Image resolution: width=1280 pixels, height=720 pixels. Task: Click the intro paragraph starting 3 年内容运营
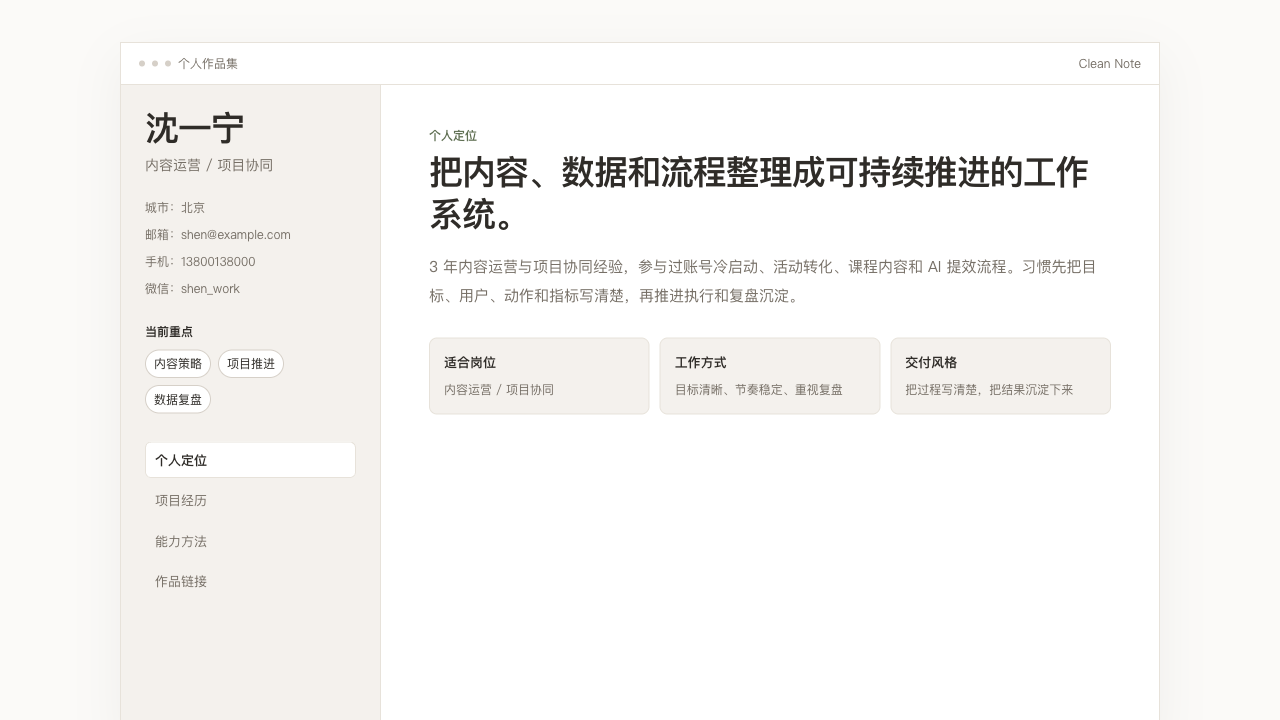click(x=763, y=281)
